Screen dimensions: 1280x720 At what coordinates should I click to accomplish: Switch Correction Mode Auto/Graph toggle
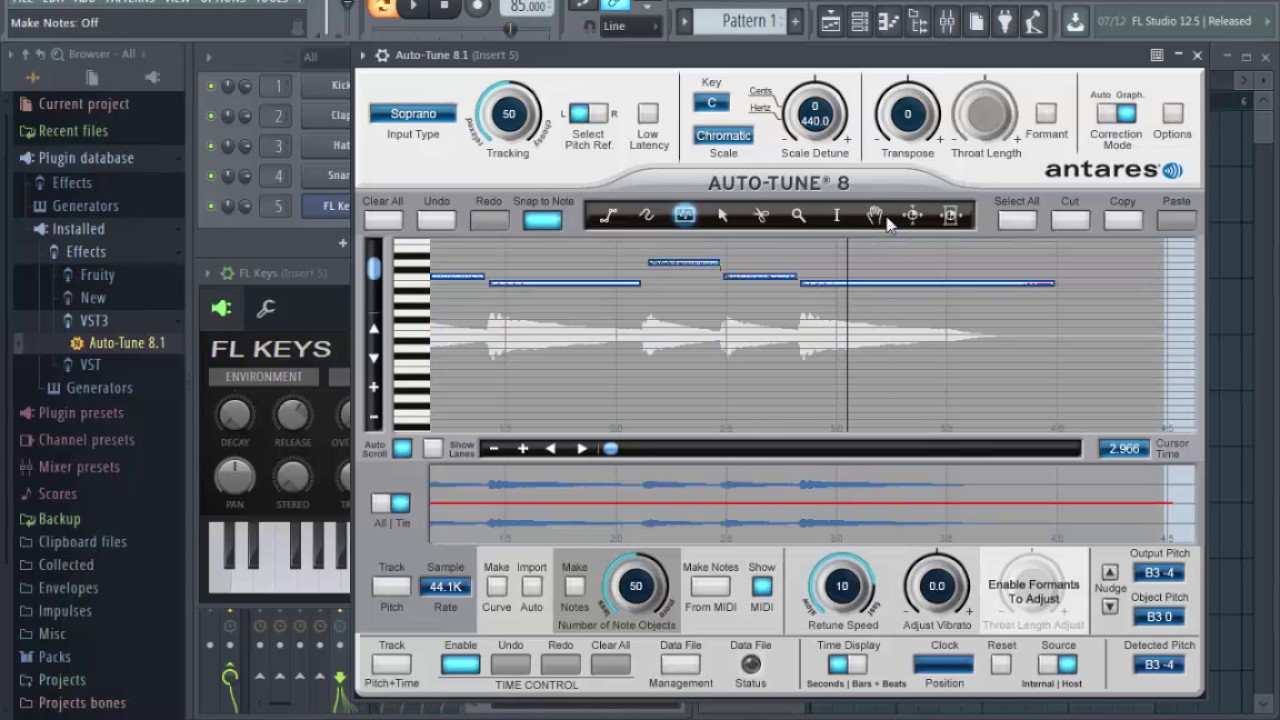pos(1116,114)
